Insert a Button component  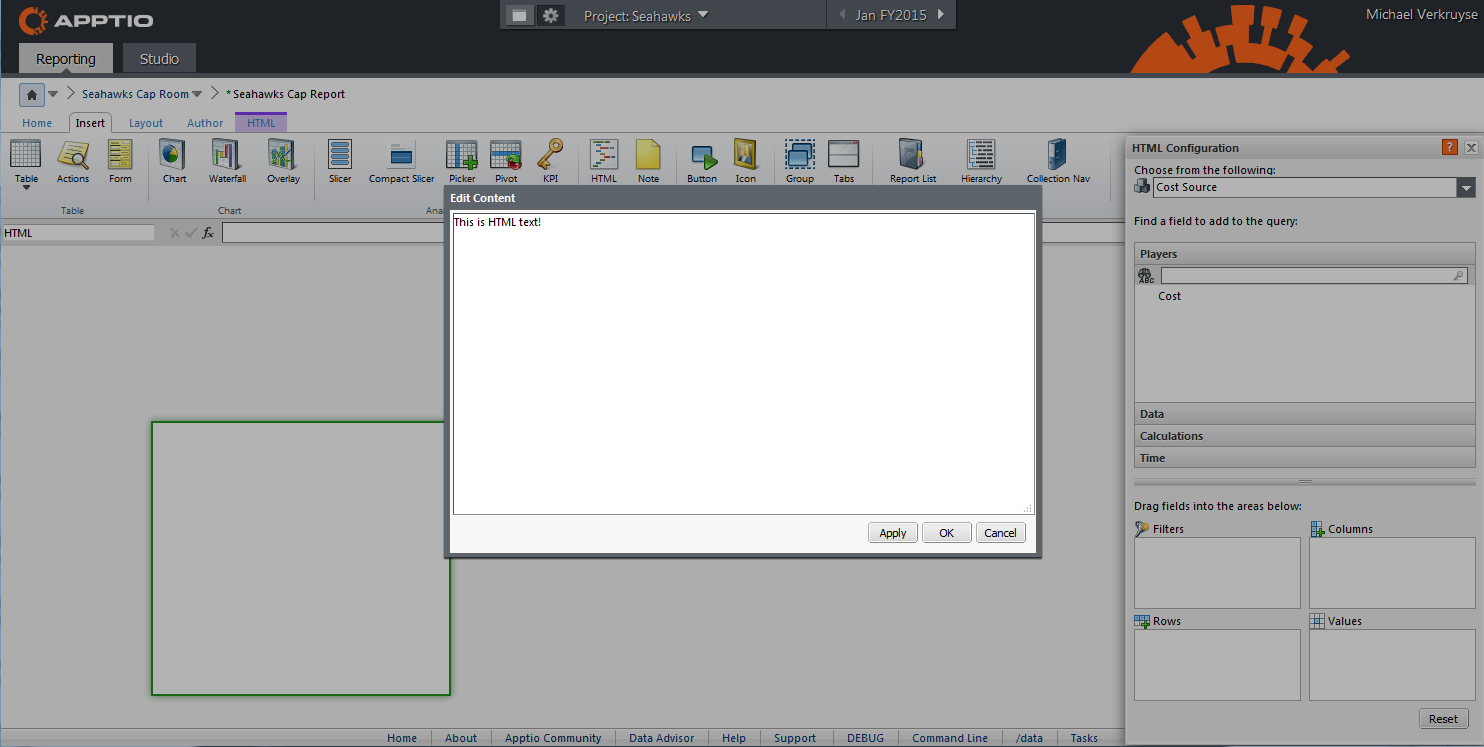pos(702,162)
